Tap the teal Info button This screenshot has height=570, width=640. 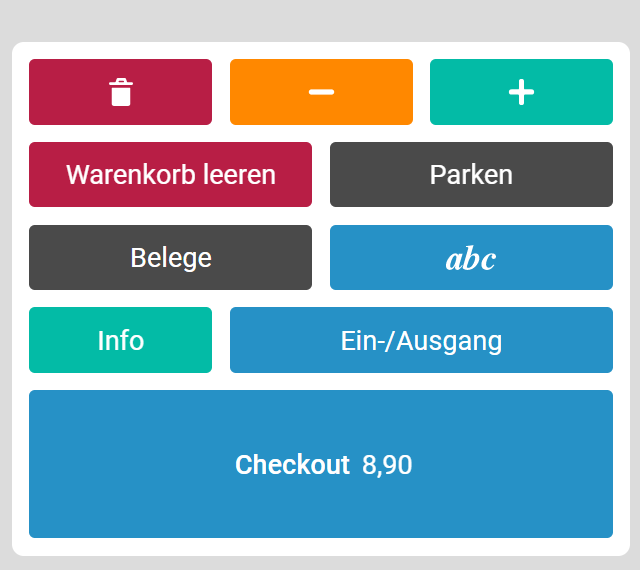(120, 340)
